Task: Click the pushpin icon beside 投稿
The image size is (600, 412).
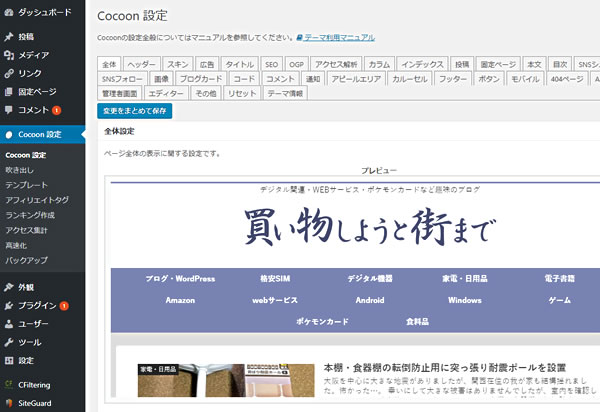Action: pos(9,37)
